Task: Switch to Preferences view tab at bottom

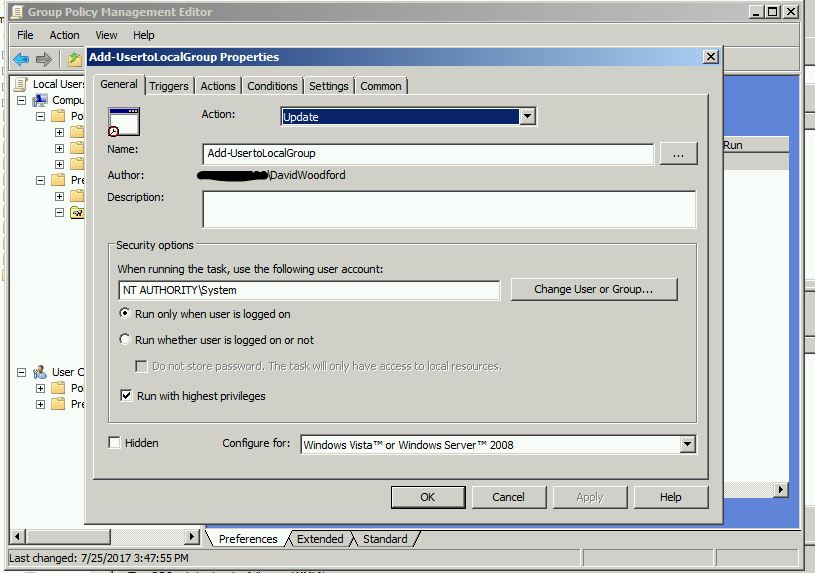Action: pyautogui.click(x=248, y=539)
